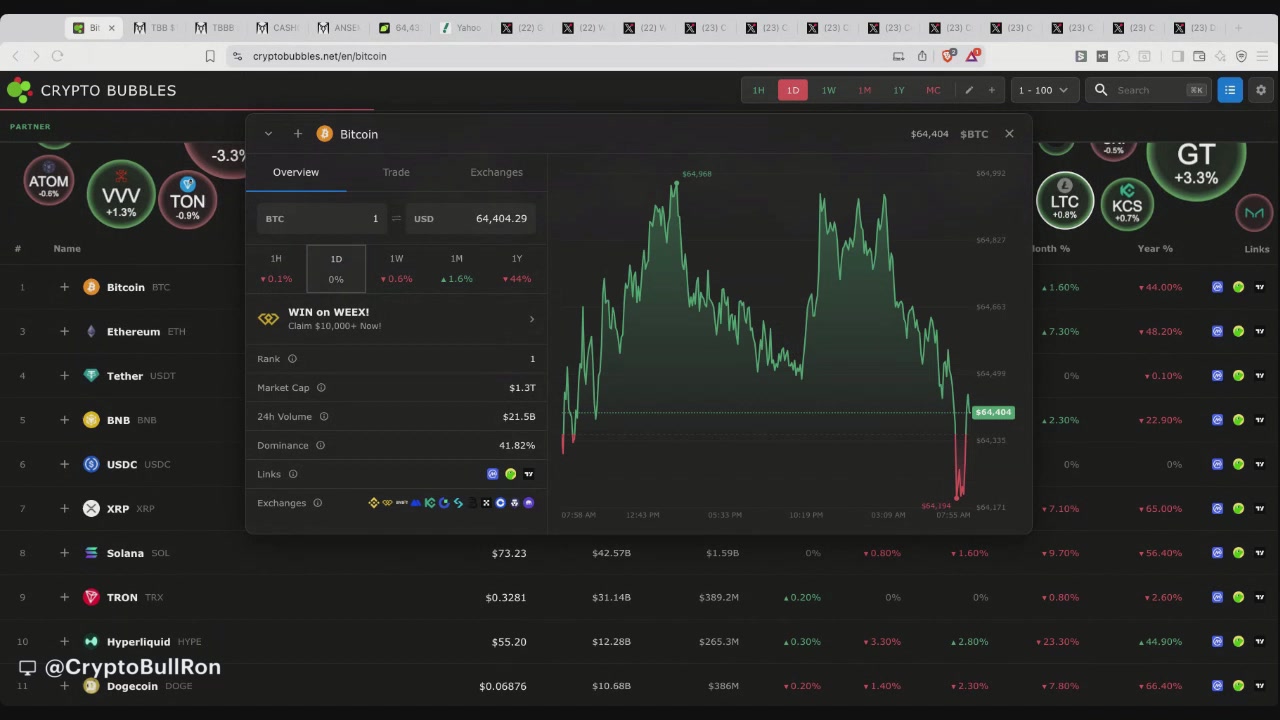This screenshot has width=1280, height=720.
Task: Select the 1H period in top bar
Action: tap(758, 90)
